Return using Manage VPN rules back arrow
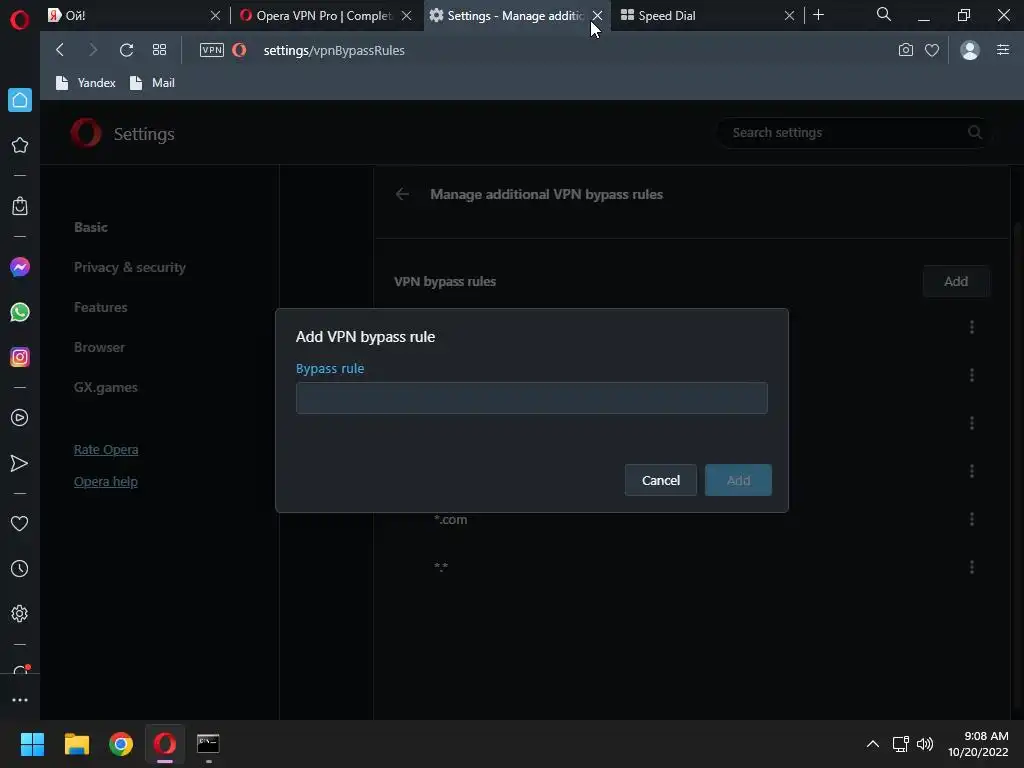Image resolution: width=1024 pixels, height=768 pixels. coord(402,194)
